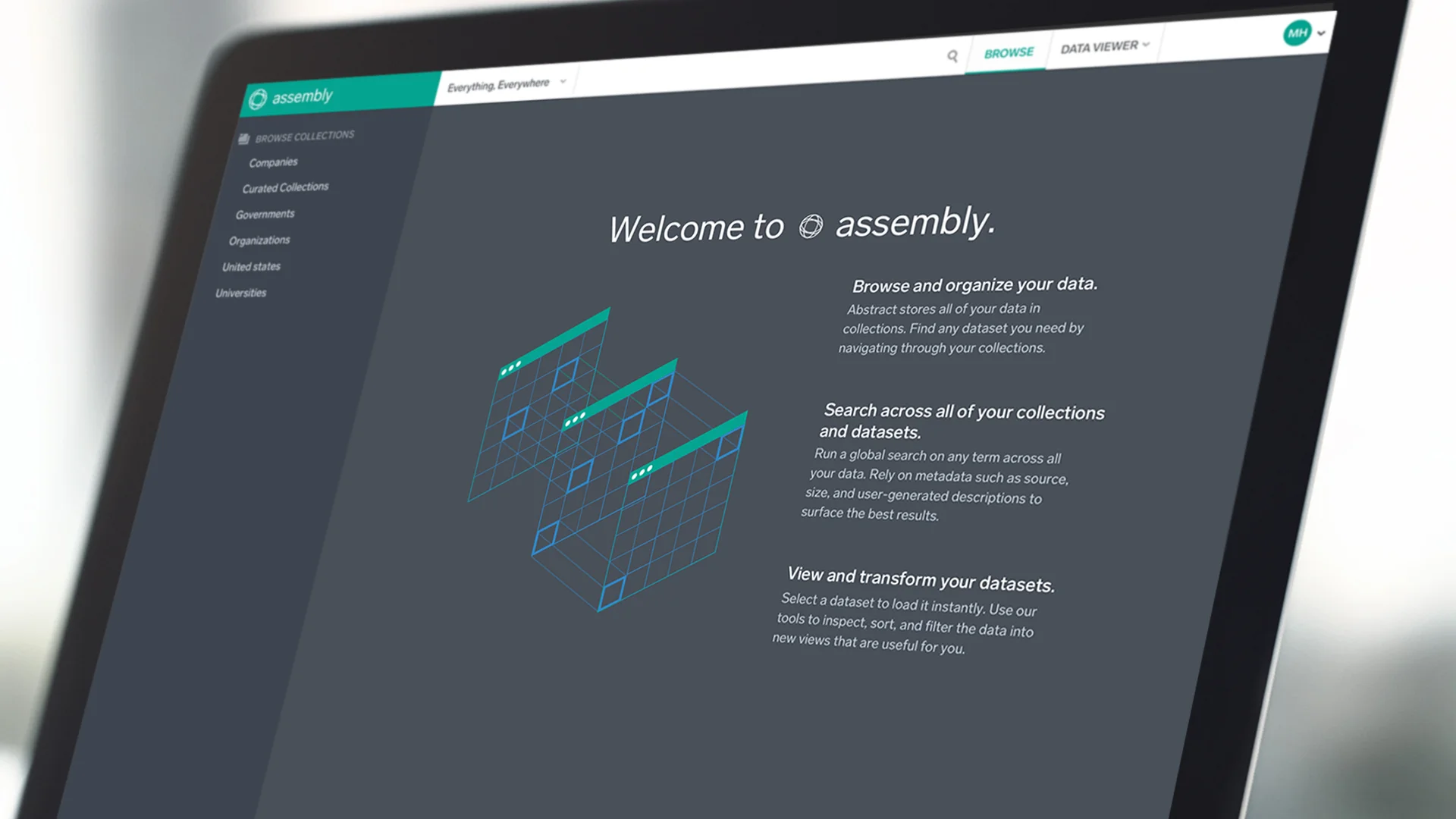
Task: Open the Organizations collection
Action: pos(259,240)
